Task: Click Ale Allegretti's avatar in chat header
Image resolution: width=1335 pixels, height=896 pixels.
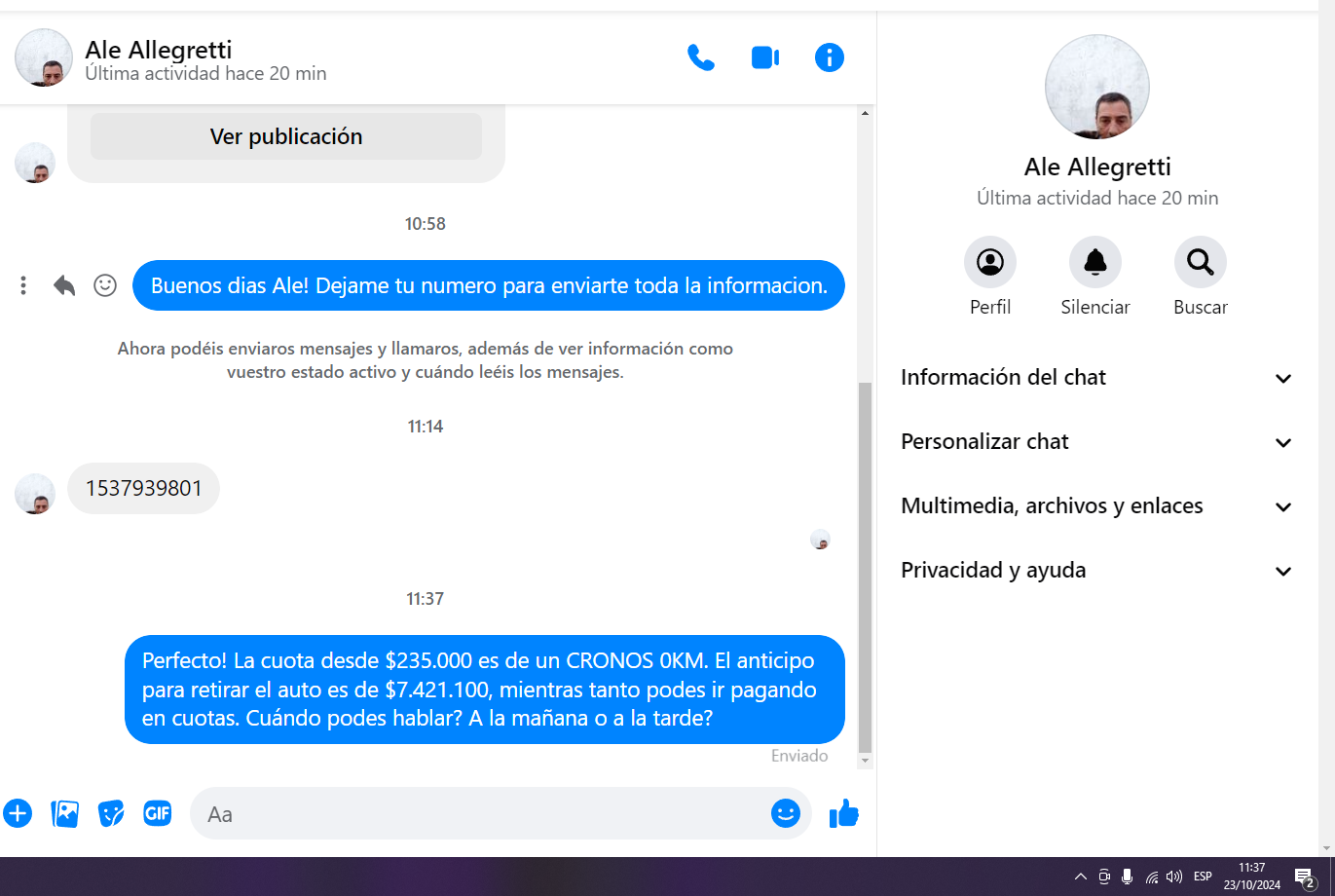Action: pyautogui.click(x=44, y=57)
